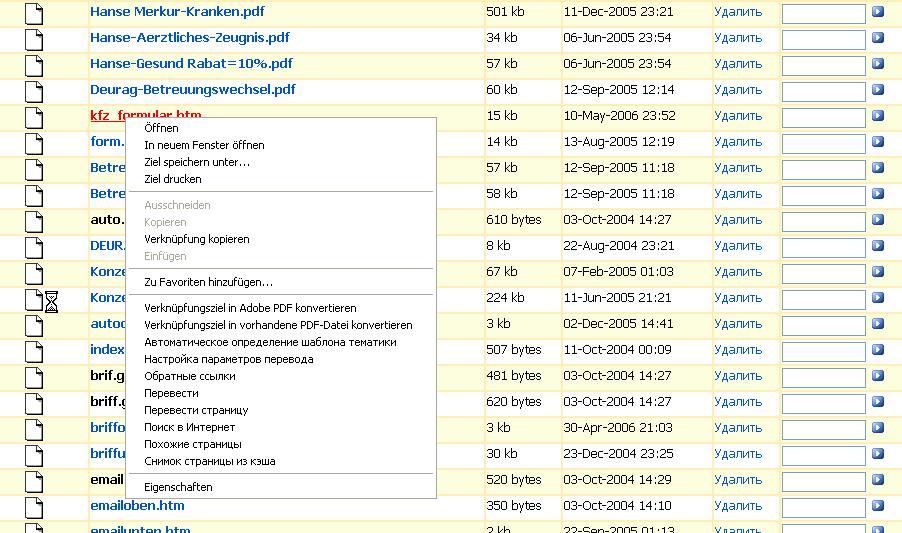Click blue go arrow in 610 bytes row
Image resolution: width=902 pixels, height=533 pixels.
pyautogui.click(x=878, y=220)
